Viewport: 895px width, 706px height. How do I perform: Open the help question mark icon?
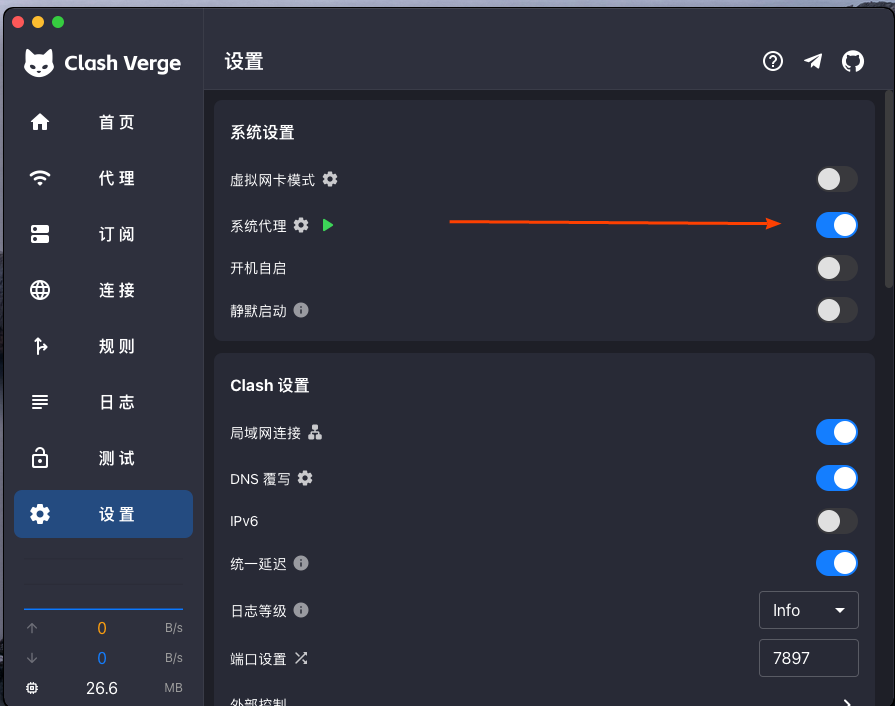point(773,61)
